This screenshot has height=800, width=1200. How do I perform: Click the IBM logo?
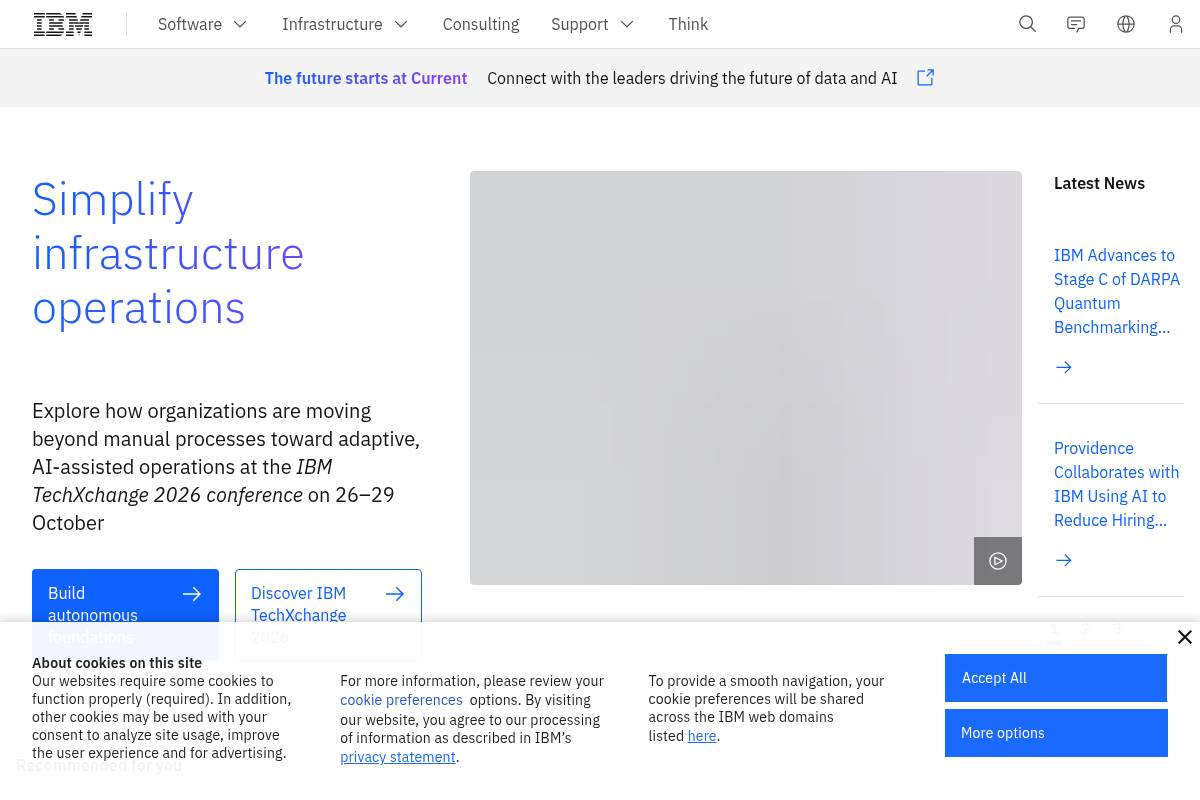[x=63, y=24]
